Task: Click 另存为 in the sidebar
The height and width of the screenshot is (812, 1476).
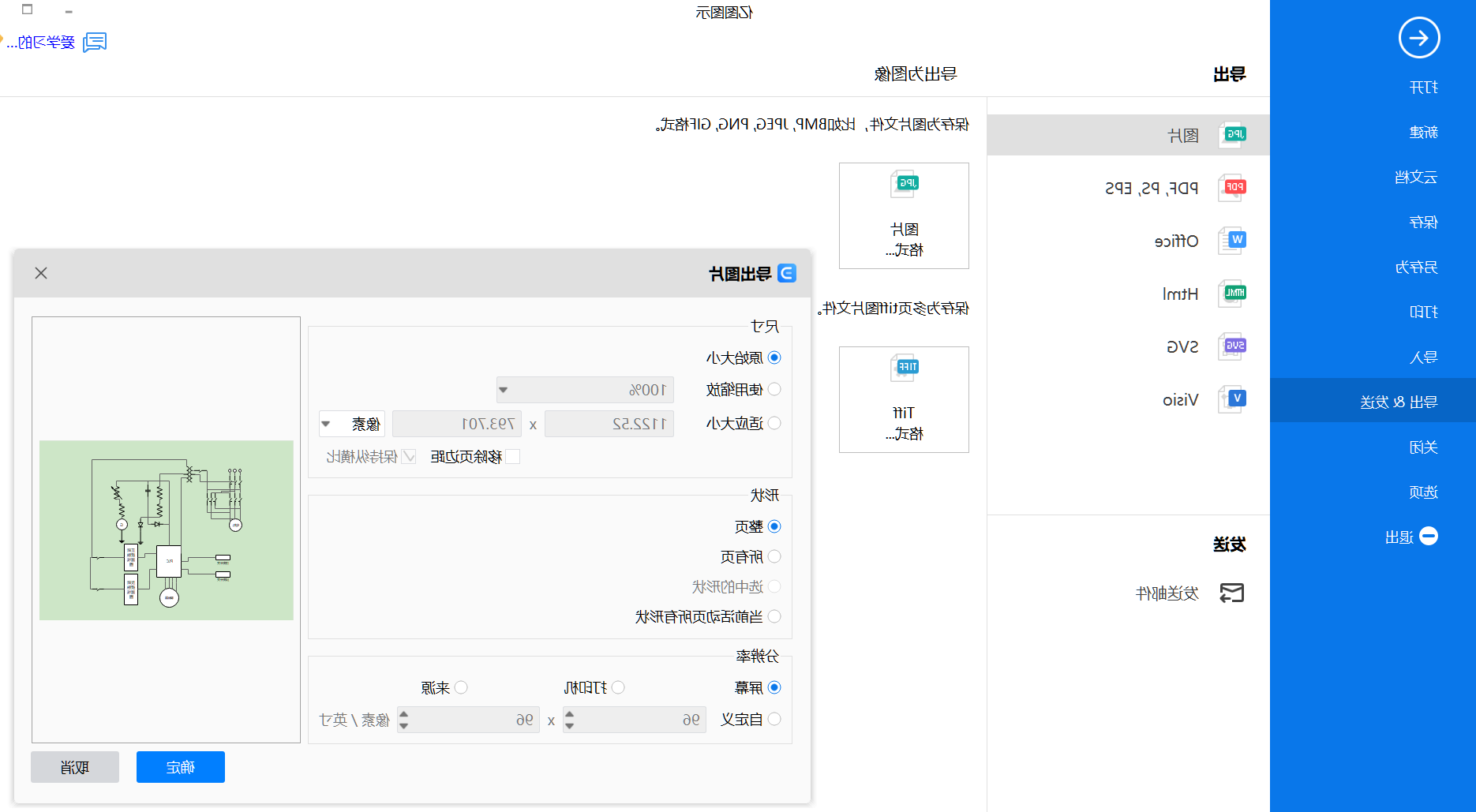Action: pos(1416,268)
